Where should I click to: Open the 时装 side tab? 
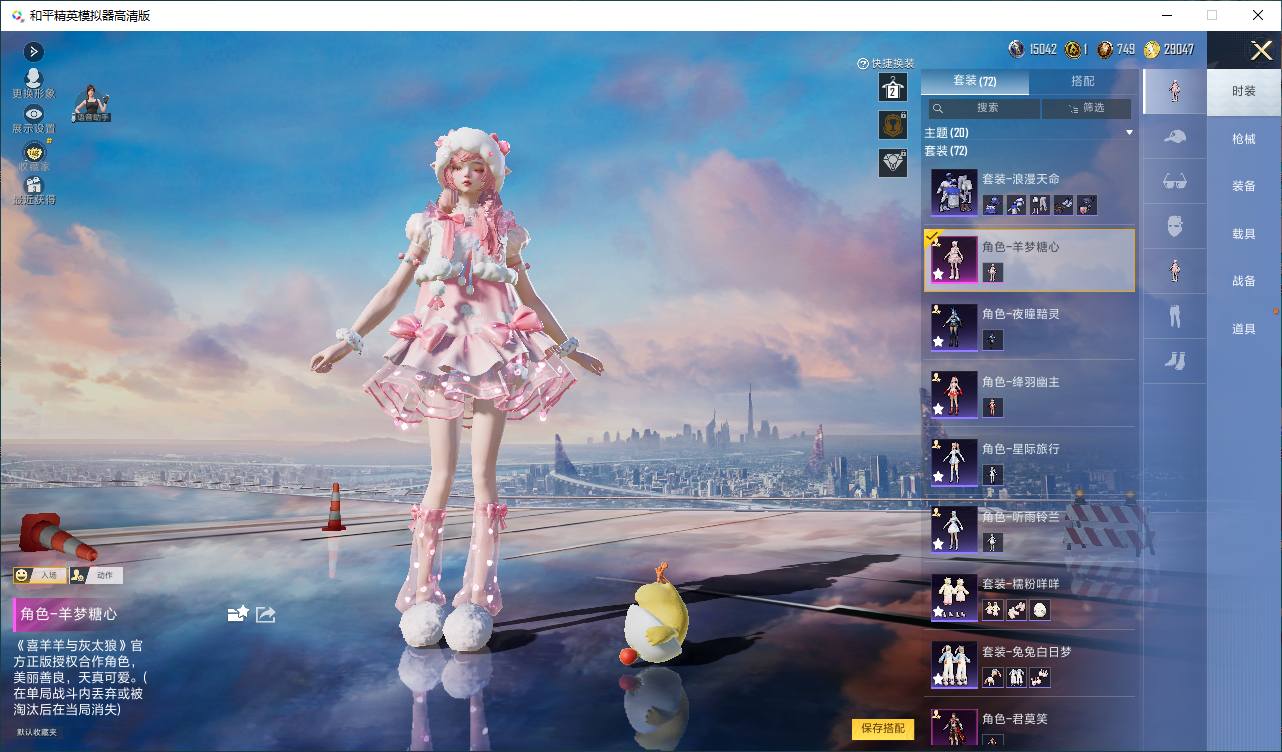[1244, 91]
